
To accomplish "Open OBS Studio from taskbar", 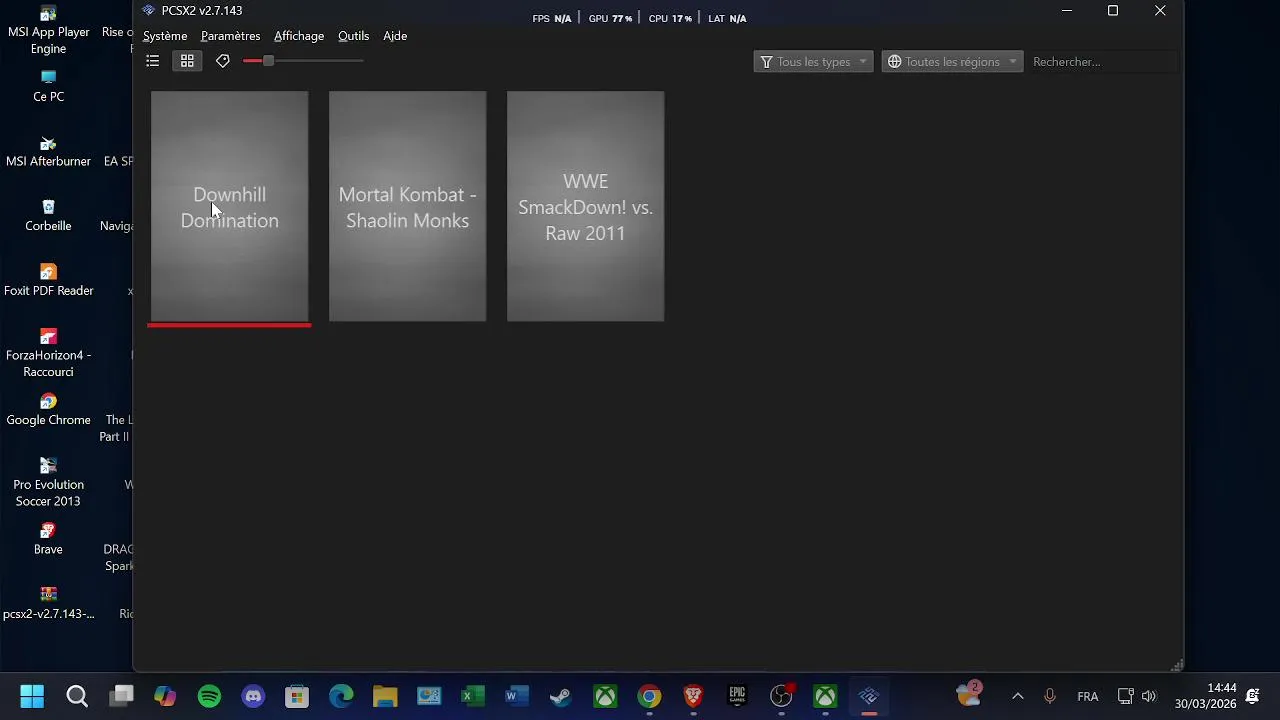I will coord(781,696).
